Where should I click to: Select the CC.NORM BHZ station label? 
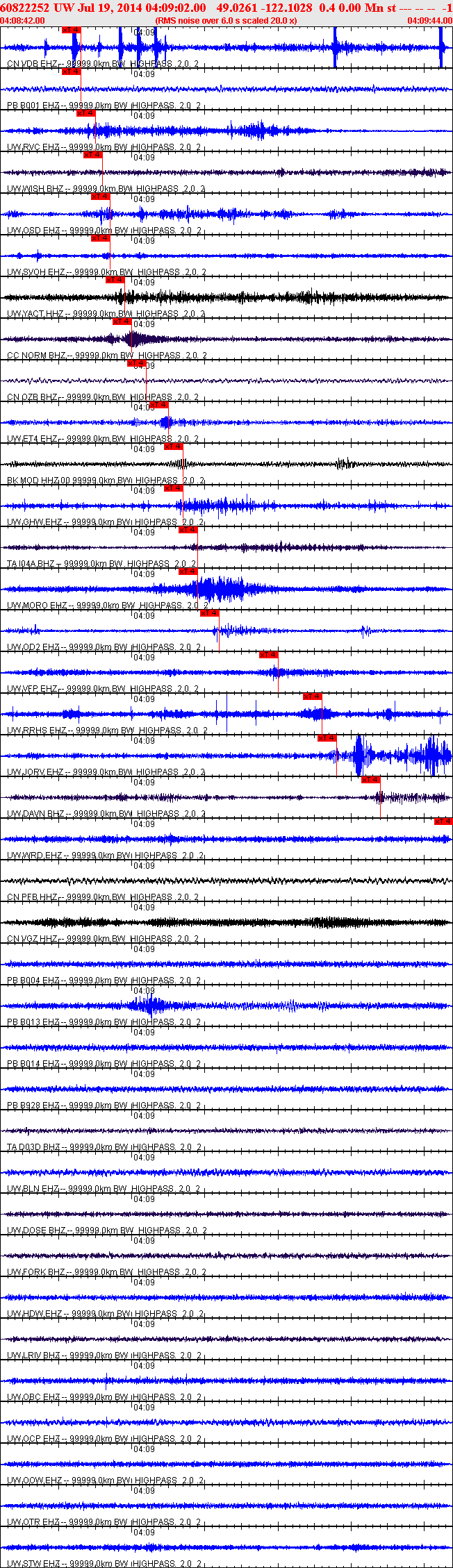[x=36, y=356]
